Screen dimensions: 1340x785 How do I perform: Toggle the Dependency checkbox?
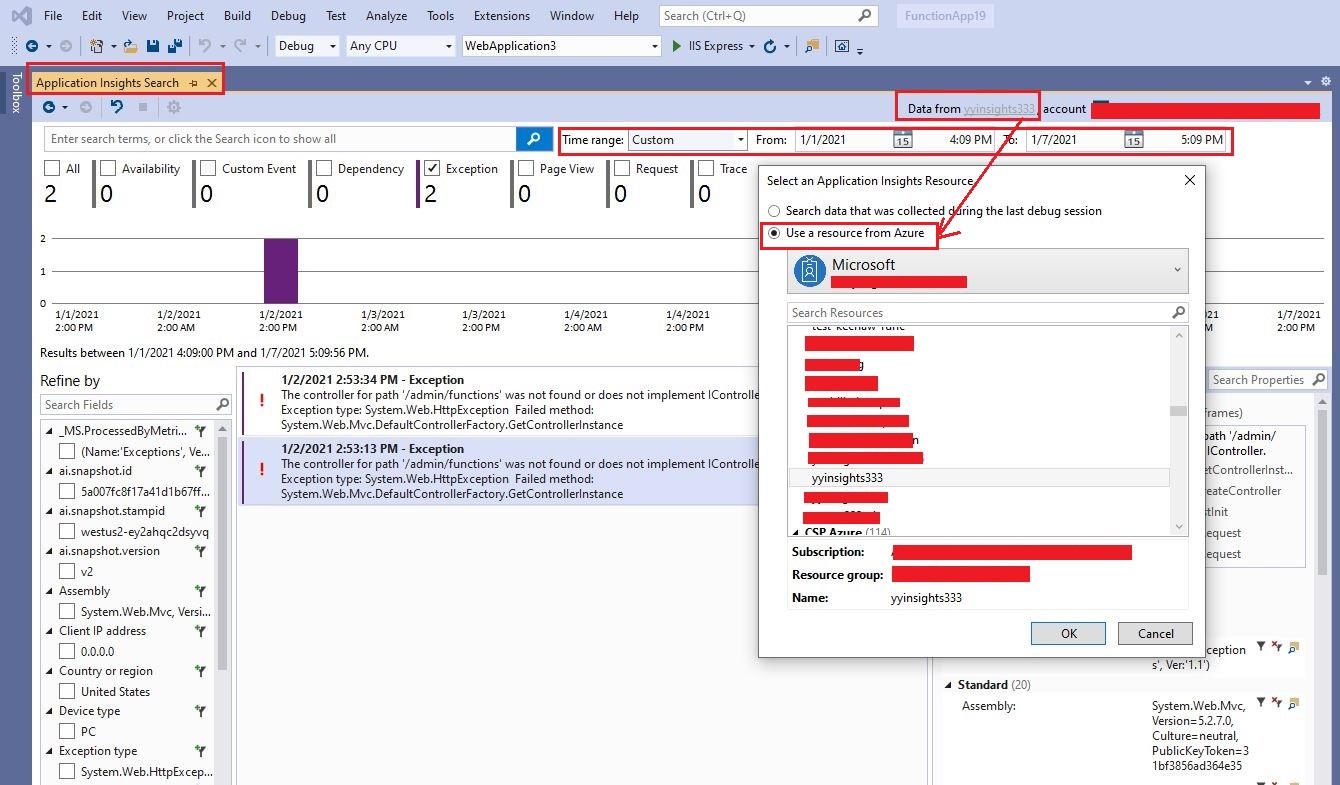coord(324,169)
